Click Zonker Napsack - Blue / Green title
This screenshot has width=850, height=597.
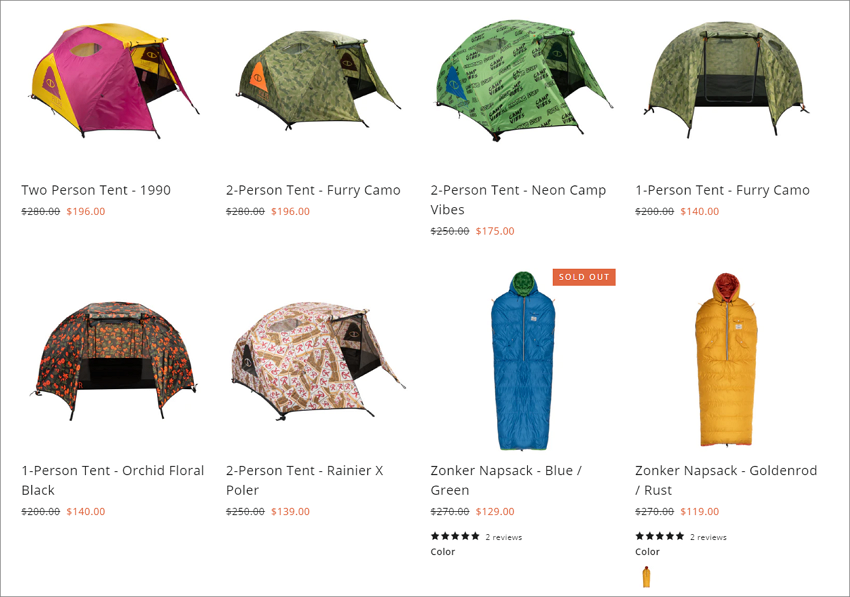pos(506,480)
